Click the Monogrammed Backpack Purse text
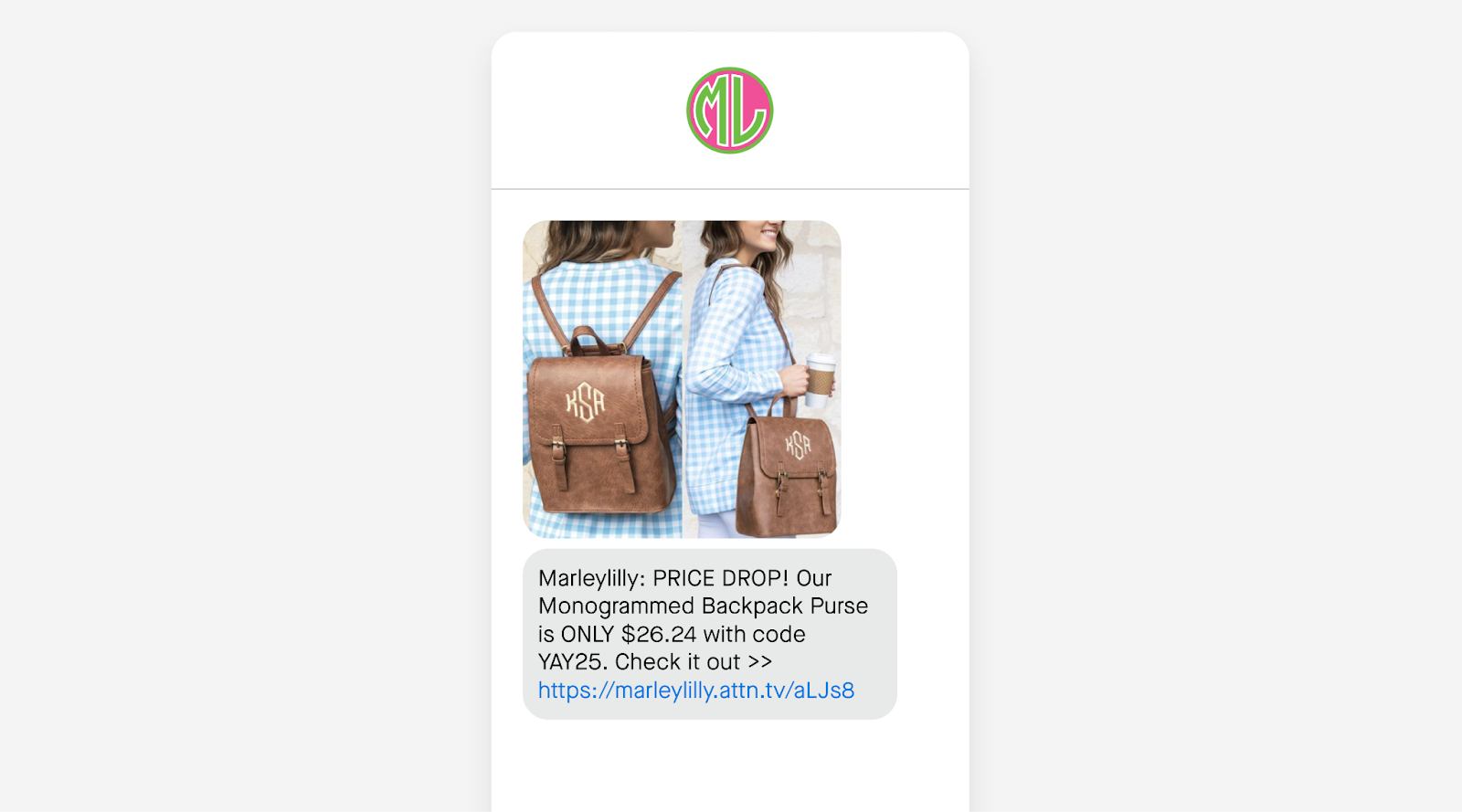 point(703,606)
